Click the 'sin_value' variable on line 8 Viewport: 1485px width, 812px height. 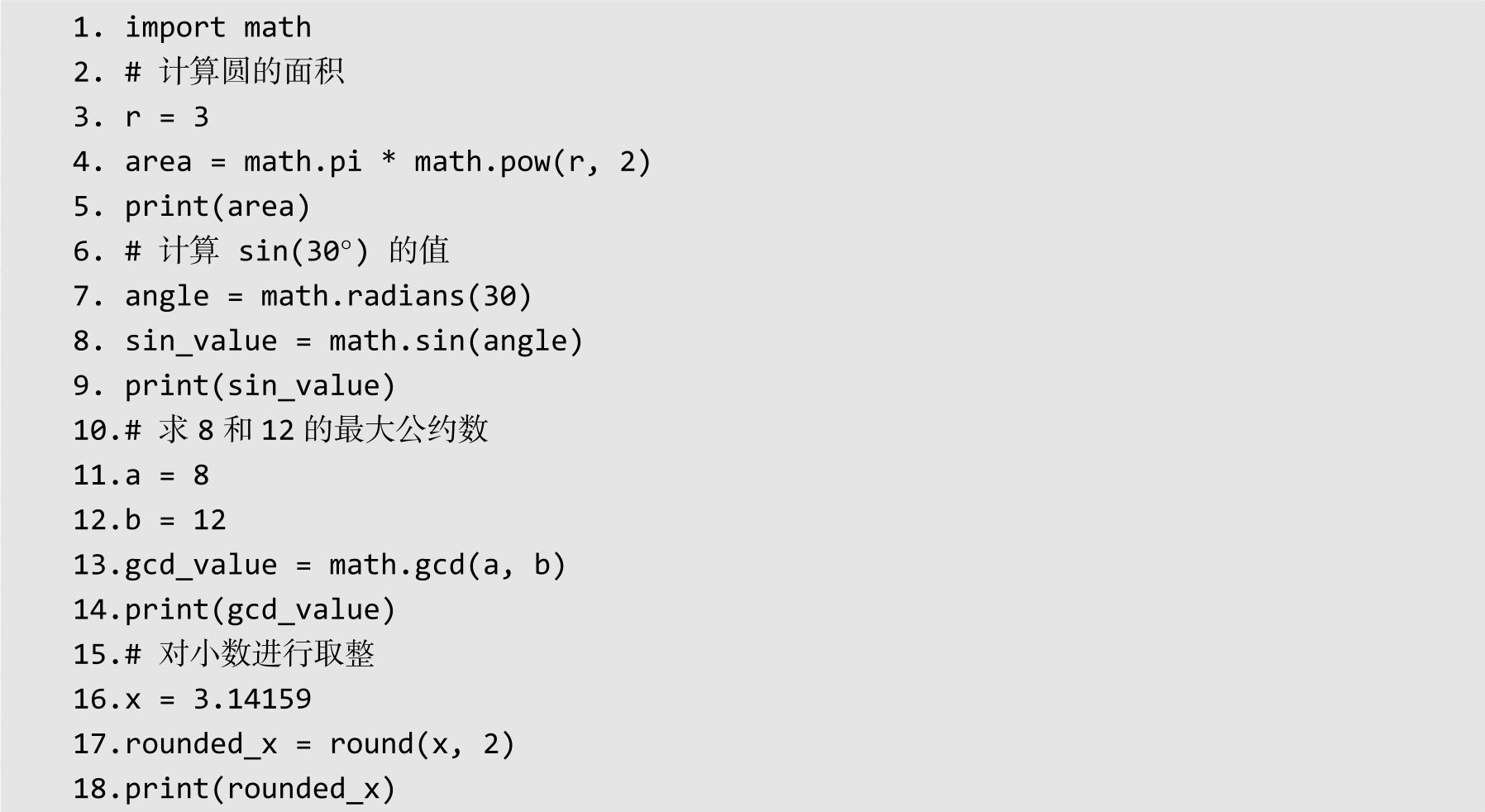pos(201,342)
